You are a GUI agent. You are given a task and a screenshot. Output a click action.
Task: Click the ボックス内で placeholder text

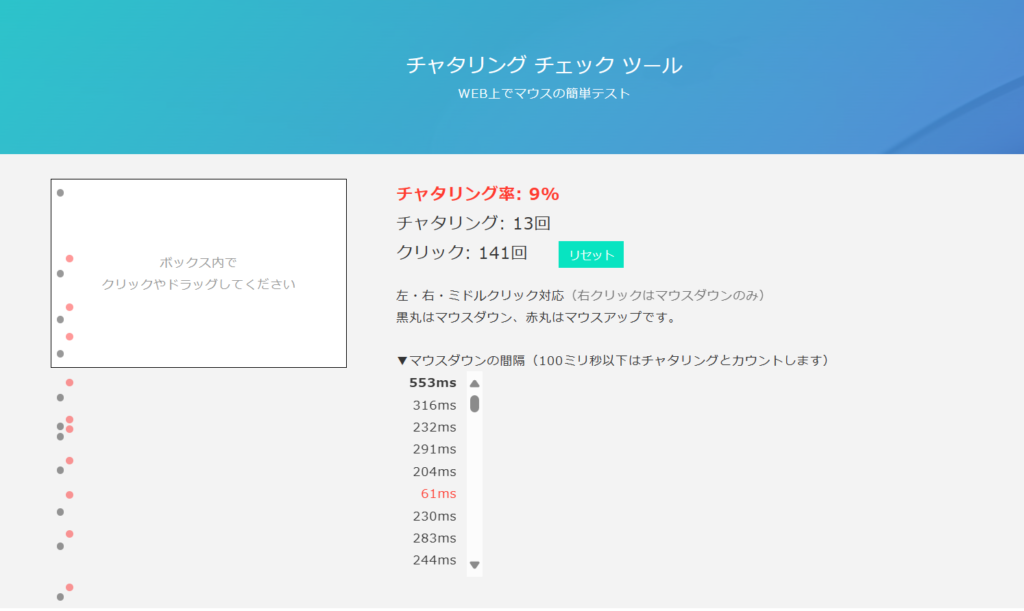(x=199, y=262)
